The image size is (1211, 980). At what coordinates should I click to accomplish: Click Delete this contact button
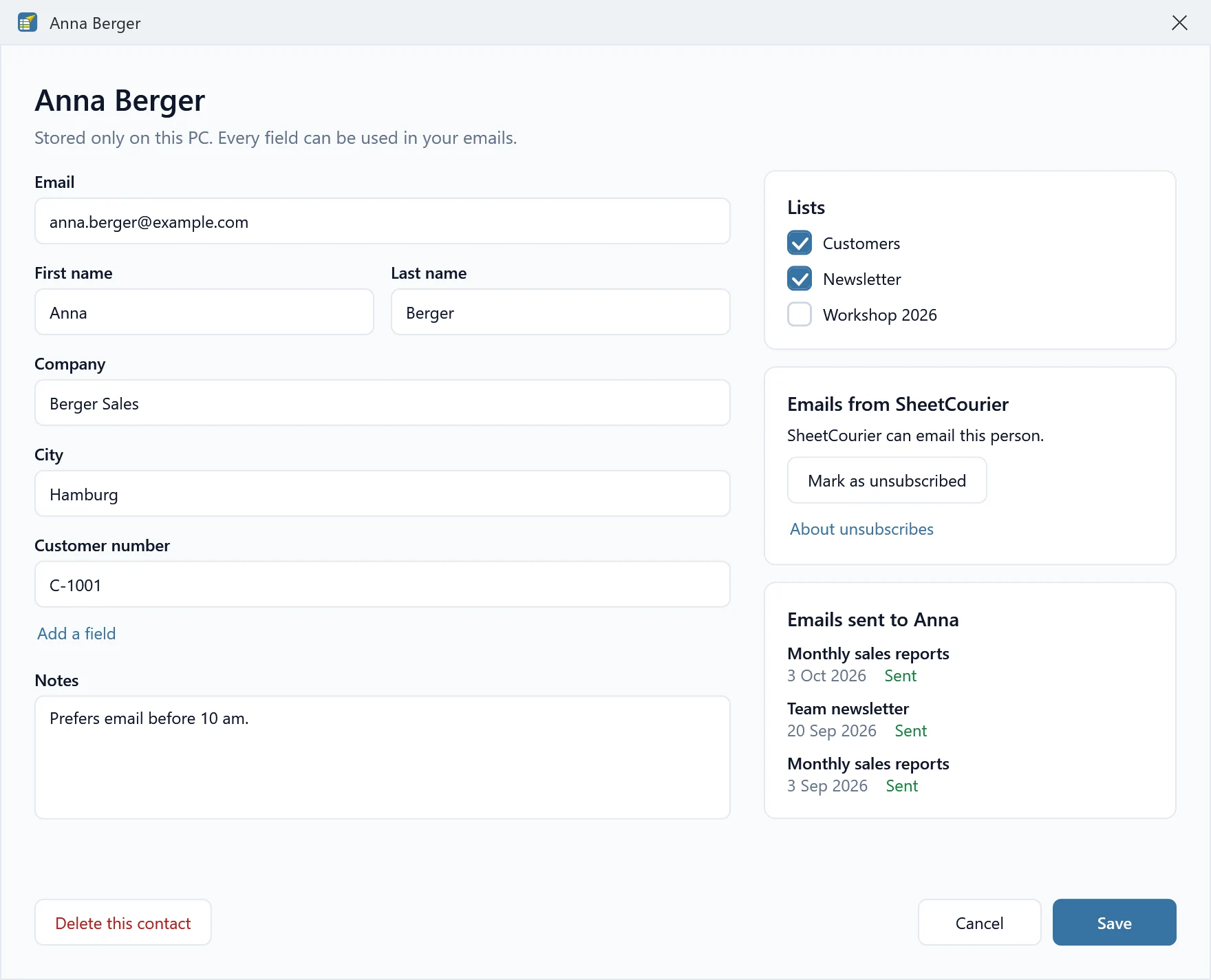pos(123,922)
